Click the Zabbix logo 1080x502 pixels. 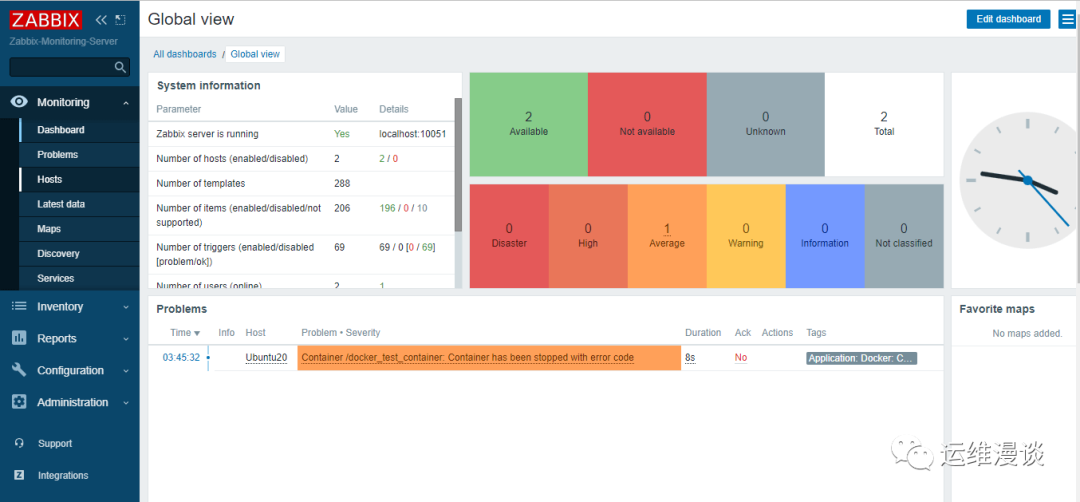click(x=45, y=19)
